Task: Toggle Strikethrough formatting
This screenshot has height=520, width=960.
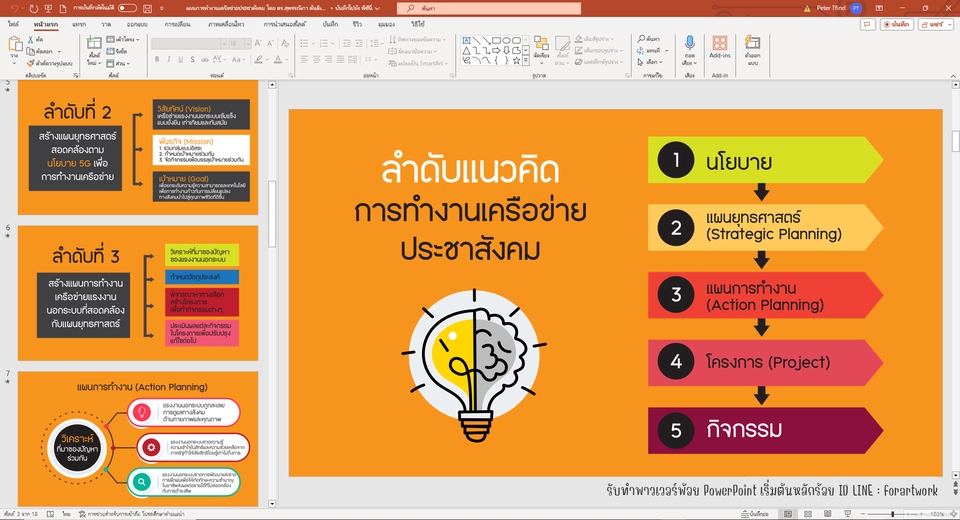Action: point(204,59)
